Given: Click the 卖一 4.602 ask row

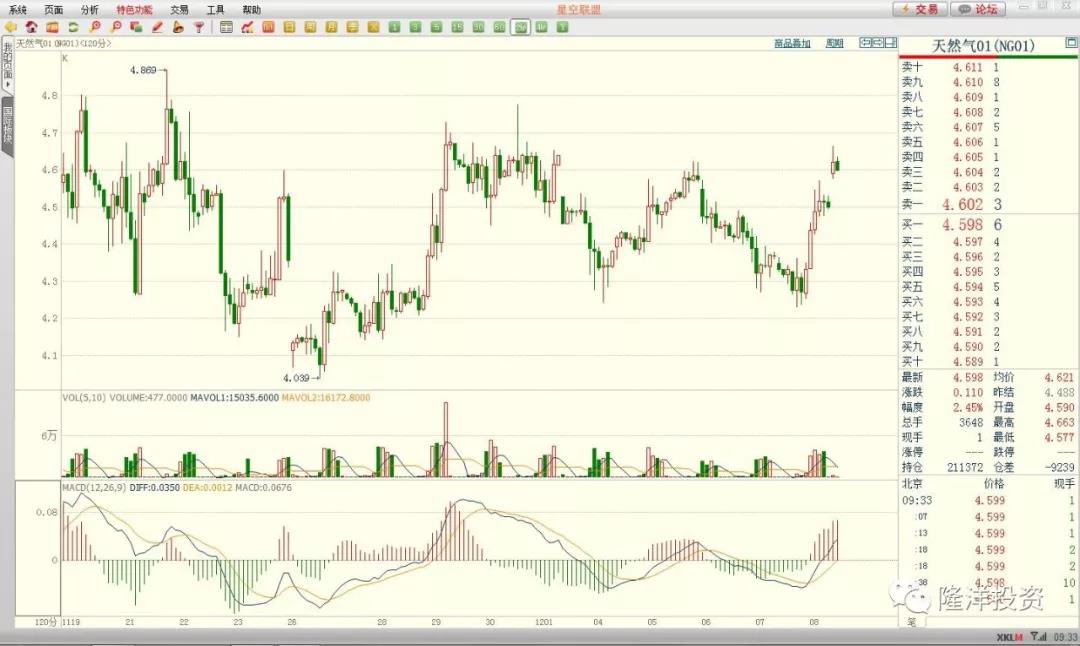Looking at the screenshot, I should (x=989, y=205).
